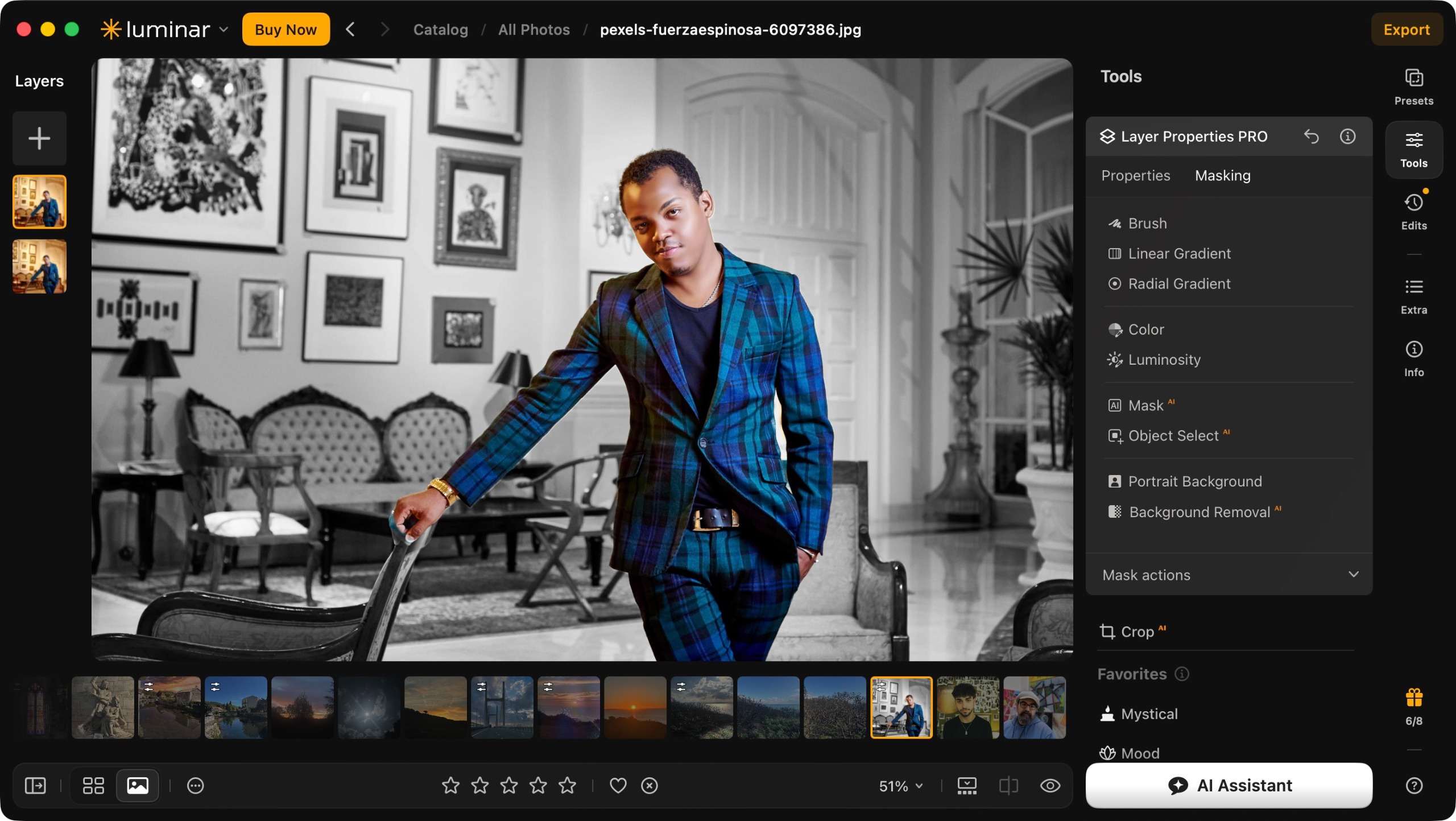This screenshot has width=1456, height=821.
Task: Open the Crop AI tool
Action: click(1133, 632)
